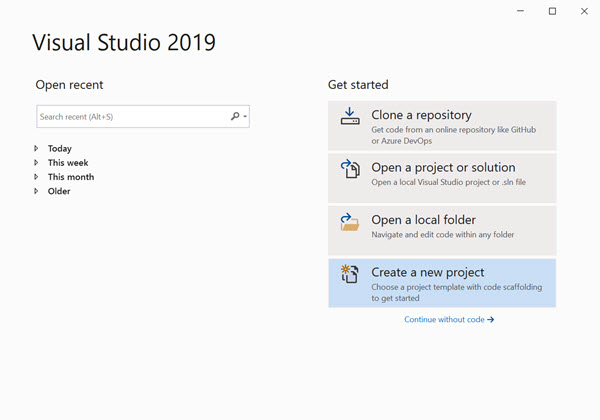Click the 'Choose a project template' description
Screen dimensions: 600x420
457,292
